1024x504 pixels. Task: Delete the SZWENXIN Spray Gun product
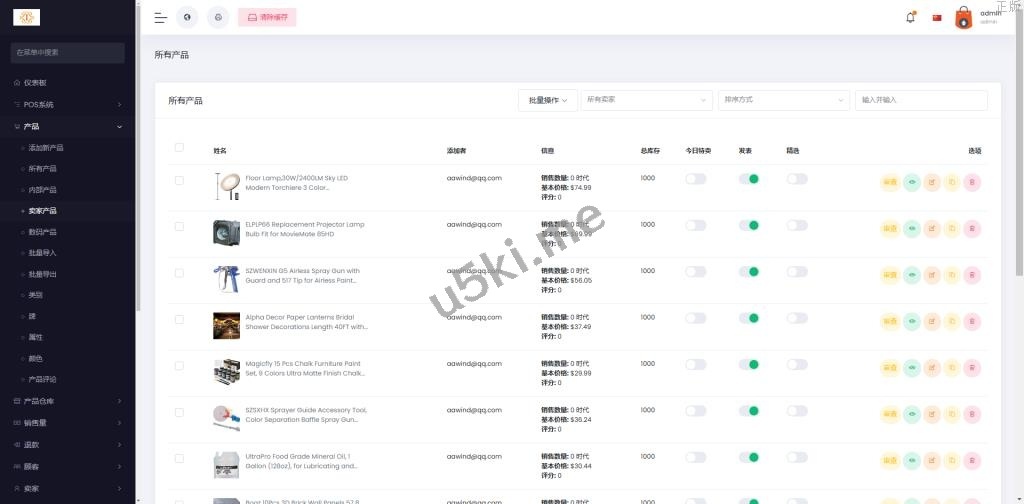pos(972,275)
